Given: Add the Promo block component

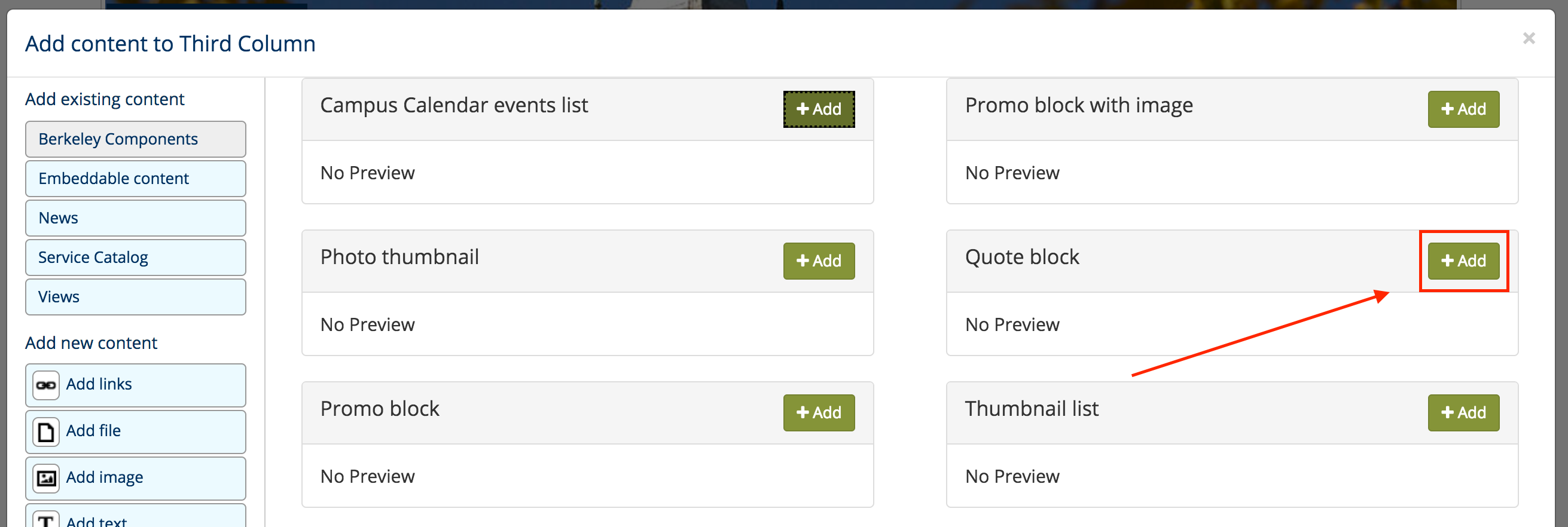Looking at the screenshot, I should [818, 413].
